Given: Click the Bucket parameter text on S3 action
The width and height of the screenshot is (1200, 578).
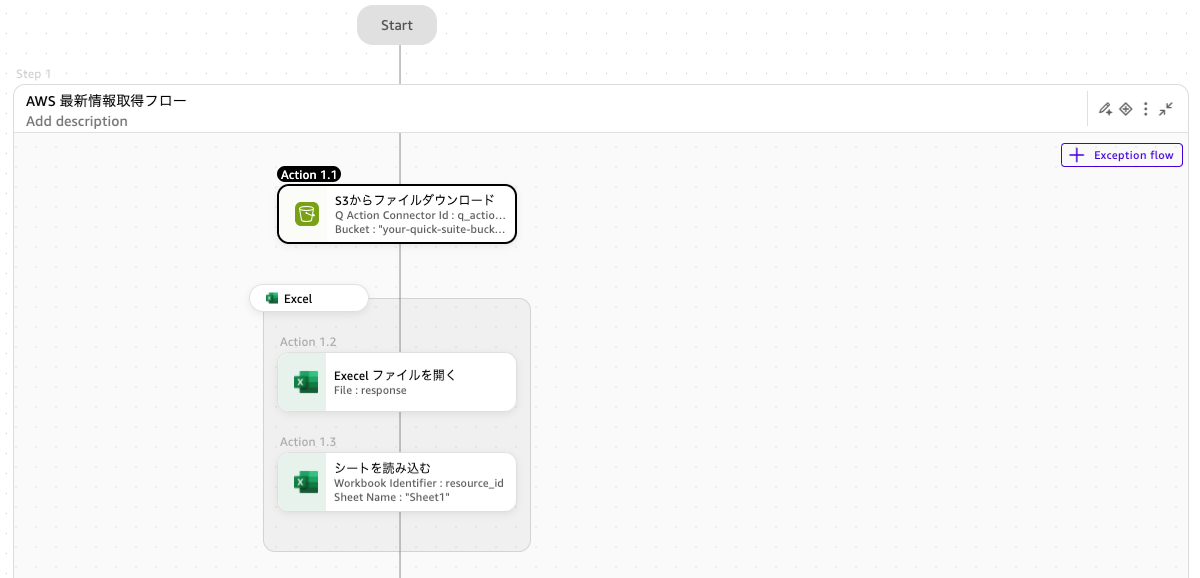Looking at the screenshot, I should pyautogui.click(x=420, y=229).
